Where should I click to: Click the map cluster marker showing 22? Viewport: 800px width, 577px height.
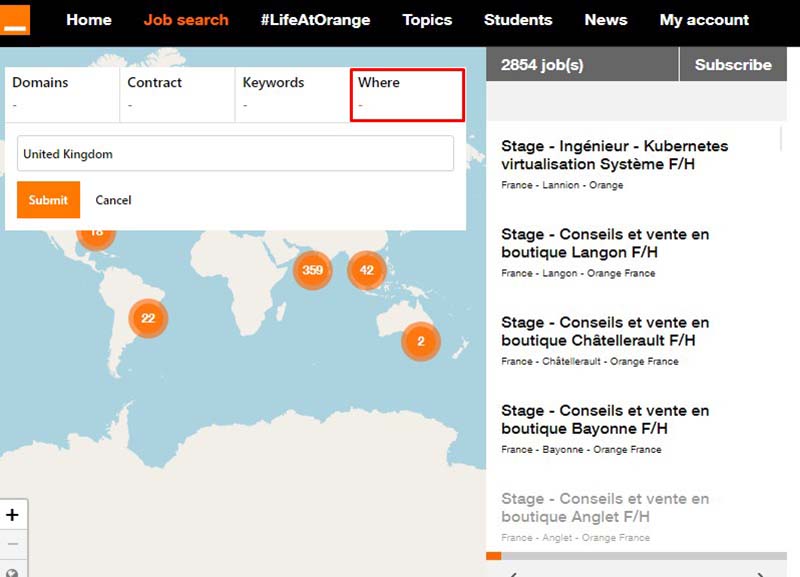coord(148,318)
